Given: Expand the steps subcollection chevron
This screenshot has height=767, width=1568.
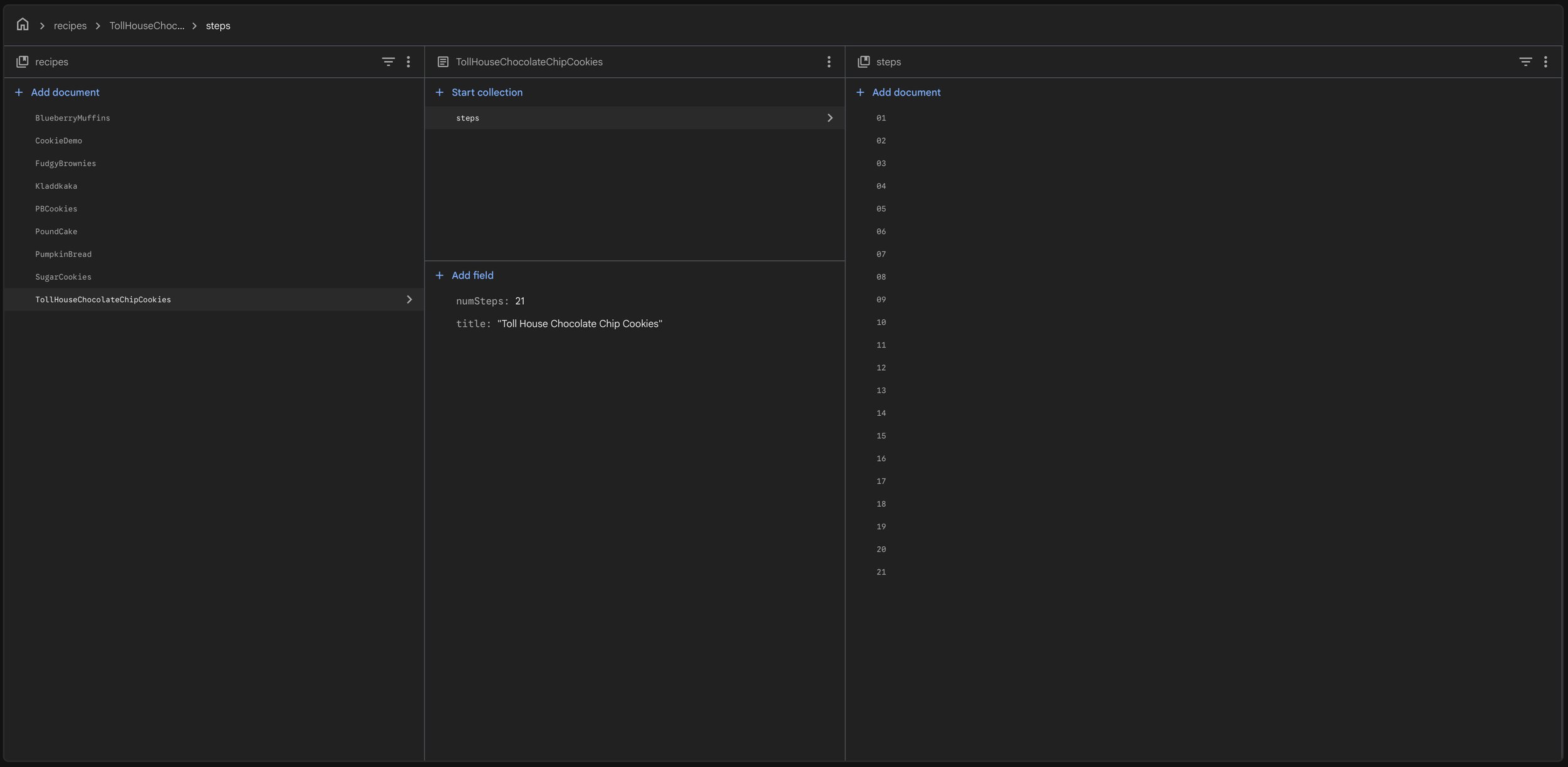Looking at the screenshot, I should pos(830,118).
